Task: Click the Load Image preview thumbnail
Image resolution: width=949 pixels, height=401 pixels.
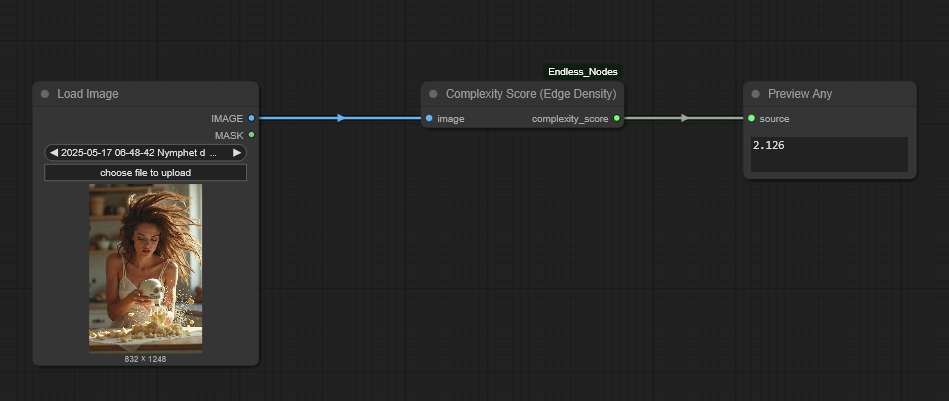Action: coord(145,267)
